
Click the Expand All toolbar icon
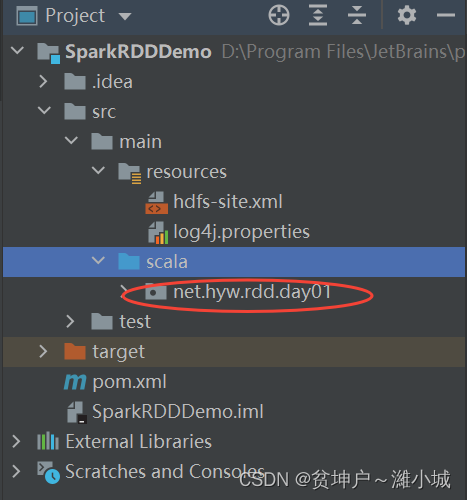click(318, 15)
